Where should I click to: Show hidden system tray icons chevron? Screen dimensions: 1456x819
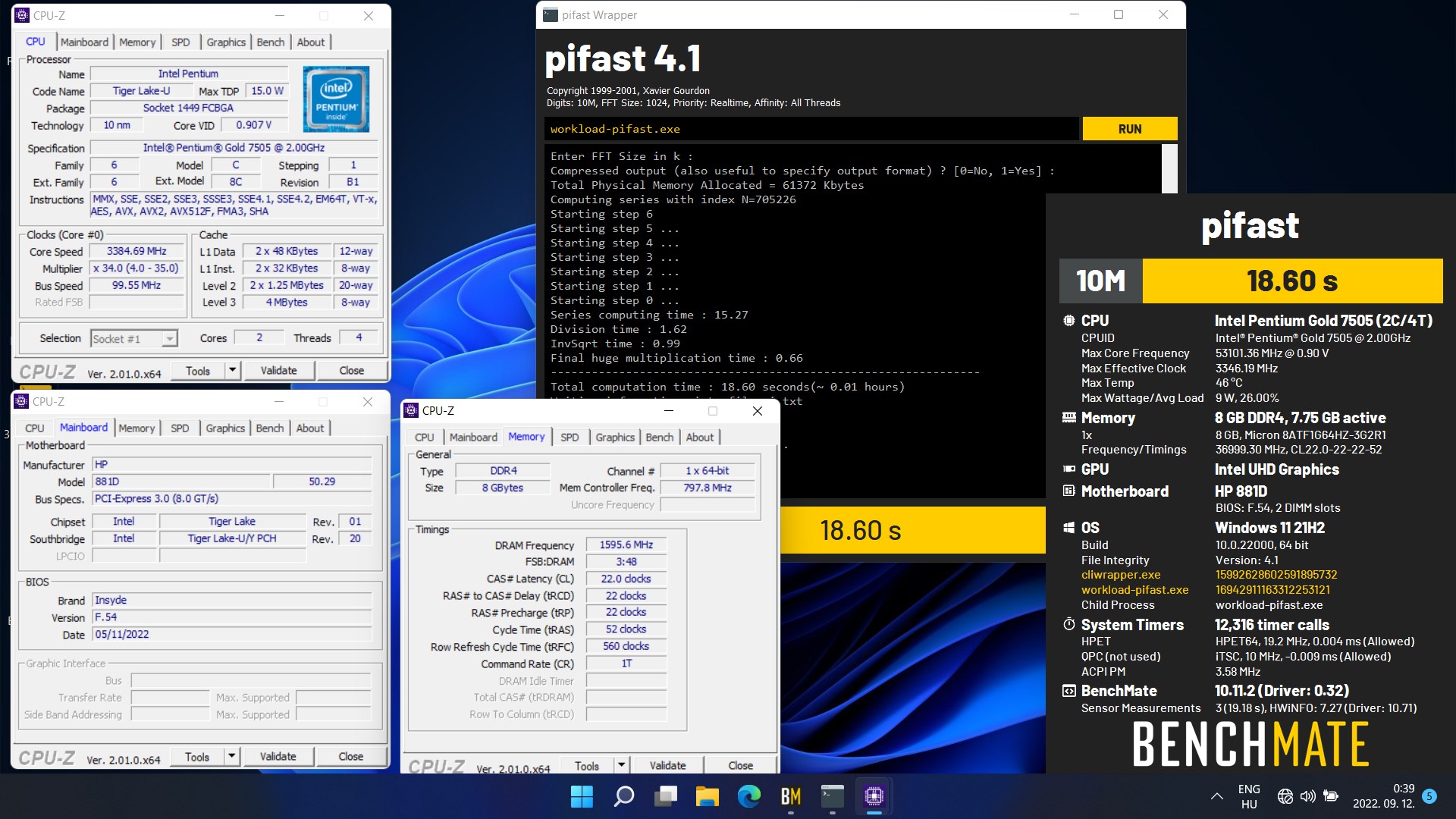click(1216, 796)
